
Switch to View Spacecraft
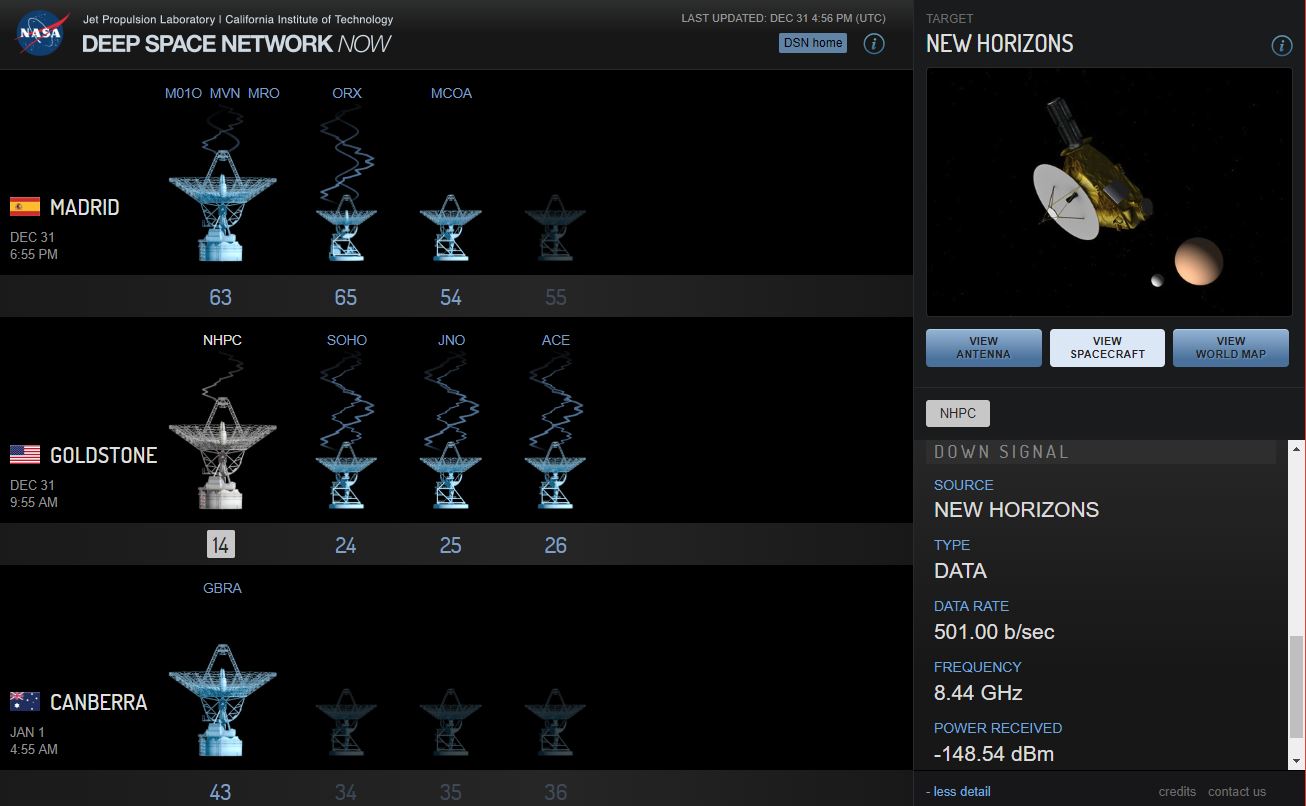point(1107,348)
